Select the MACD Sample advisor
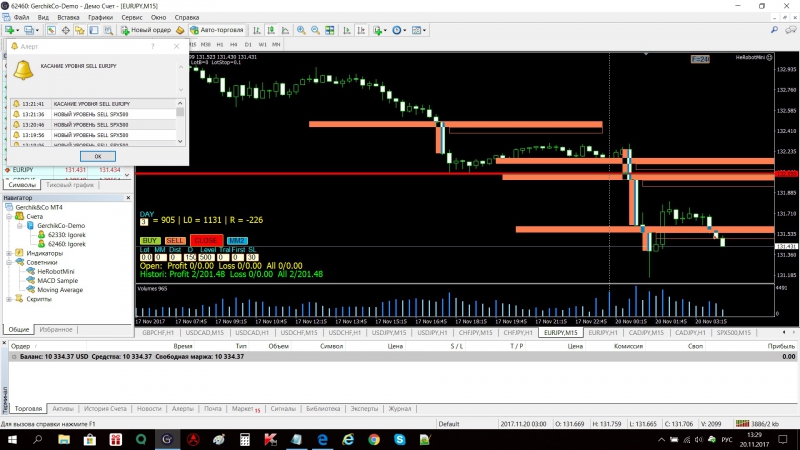Image resolution: width=800 pixels, height=450 pixels. 57,281
